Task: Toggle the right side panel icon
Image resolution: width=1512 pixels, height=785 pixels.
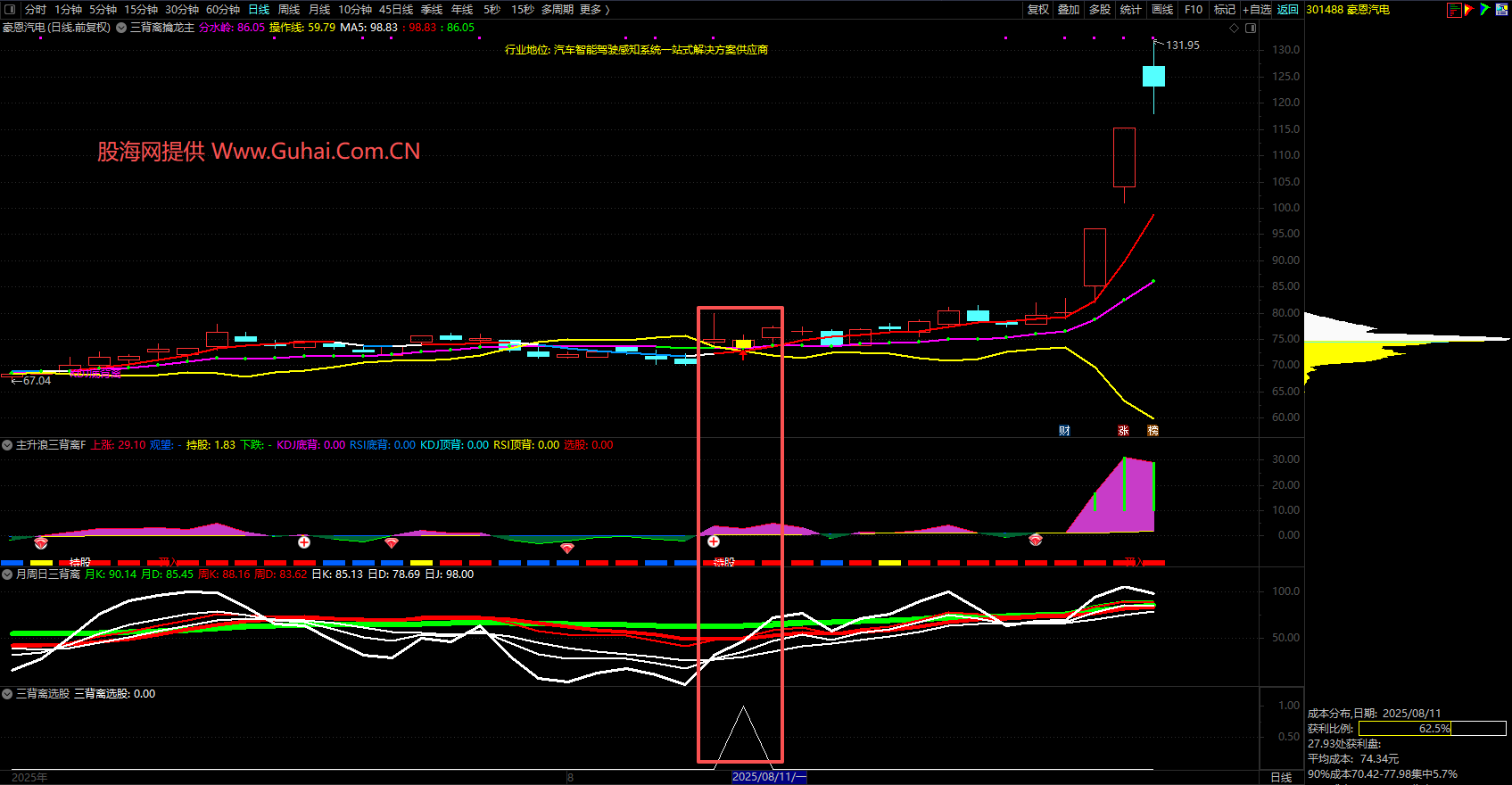Action: pos(1251,28)
